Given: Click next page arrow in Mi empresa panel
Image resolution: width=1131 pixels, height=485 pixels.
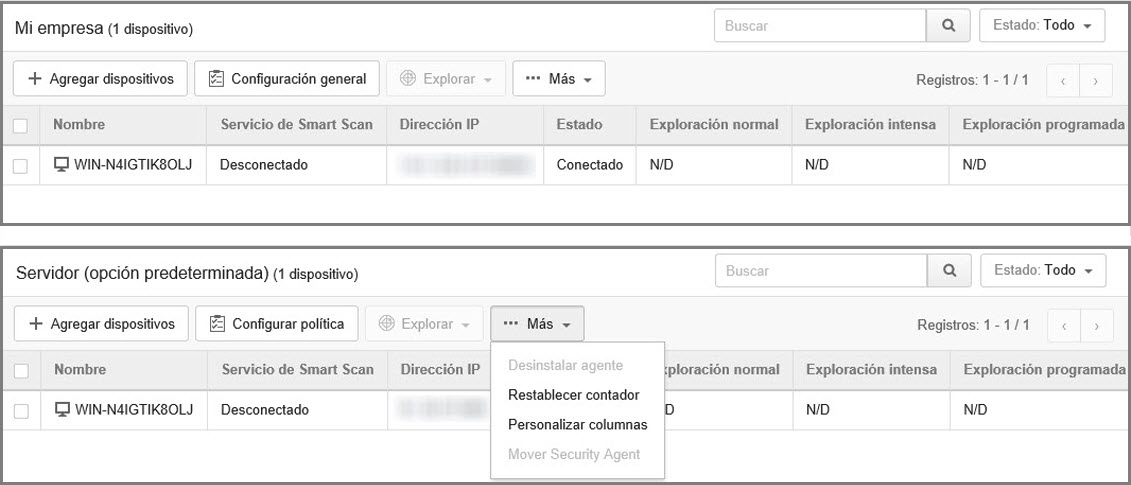Looking at the screenshot, I should (1097, 79).
